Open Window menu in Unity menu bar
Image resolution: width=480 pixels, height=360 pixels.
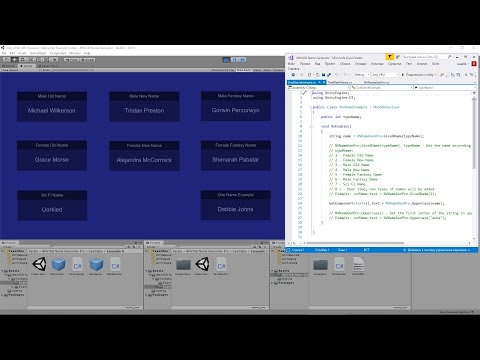coord(75,53)
